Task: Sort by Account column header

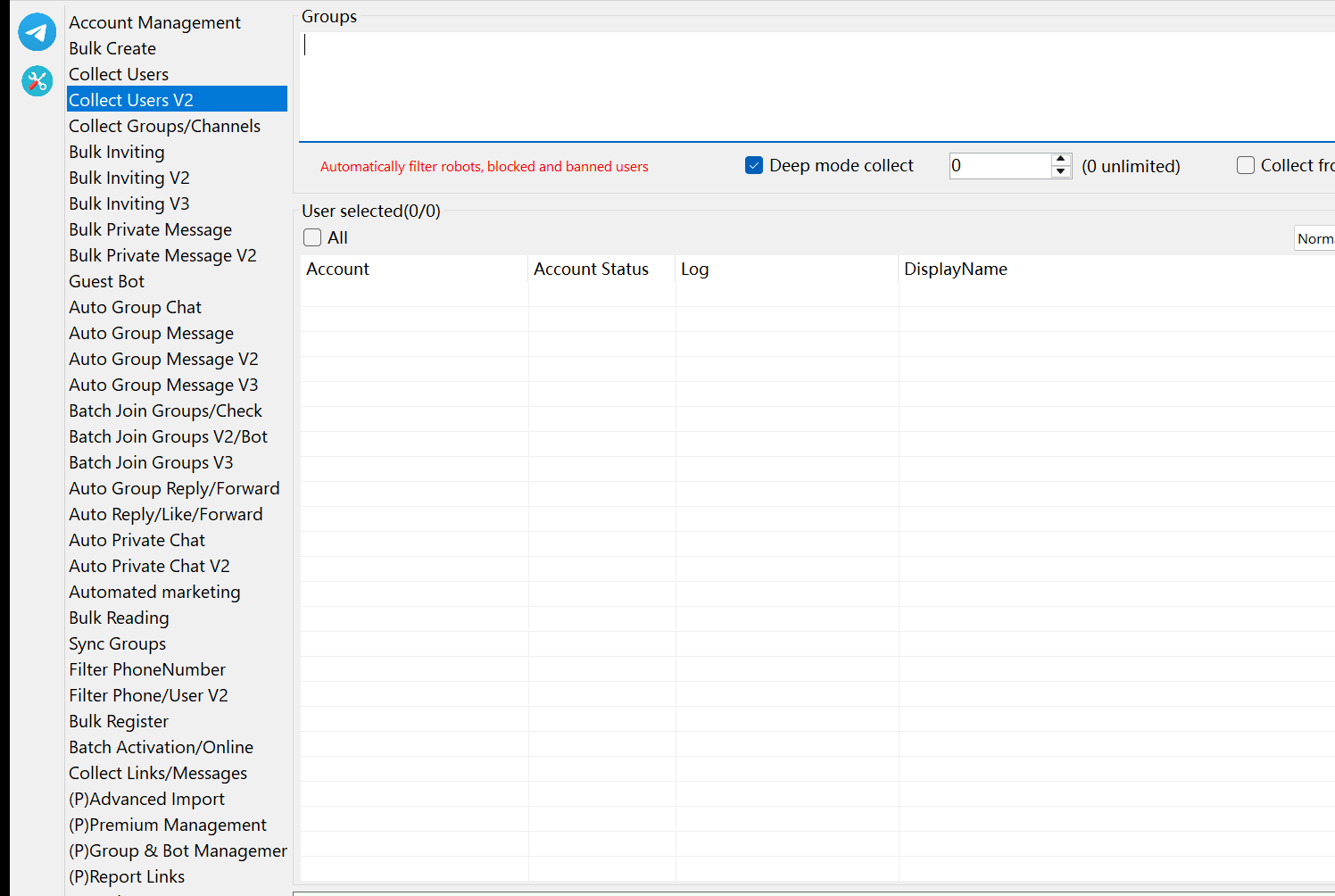Action: pos(414,269)
